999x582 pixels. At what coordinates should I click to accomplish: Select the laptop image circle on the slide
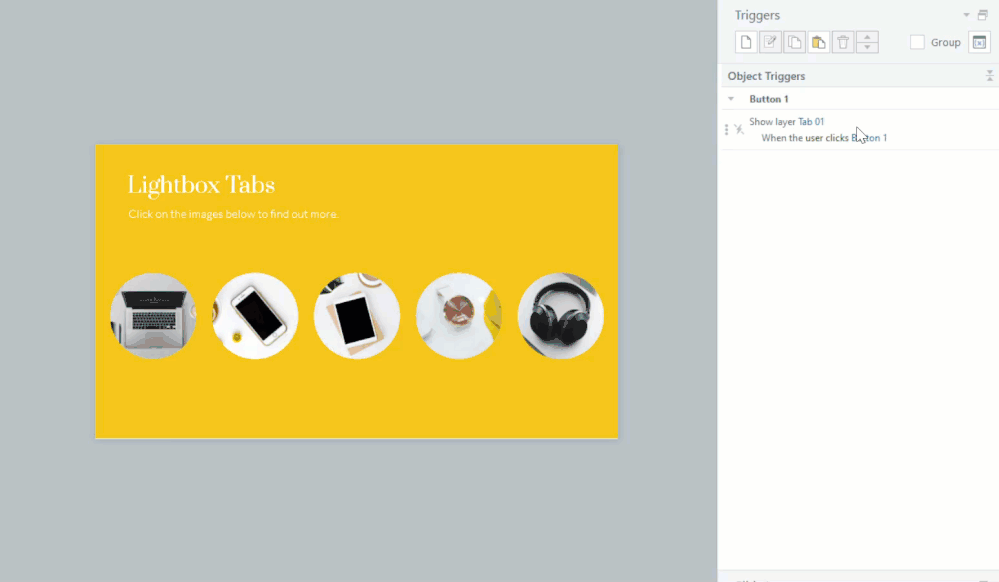(153, 316)
